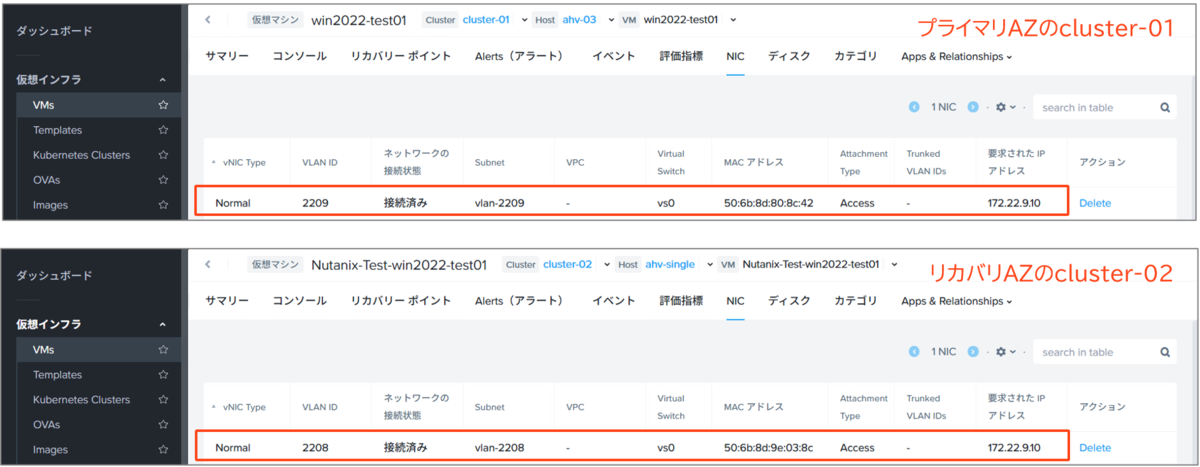This screenshot has width=1200, height=467.
Task: Star the VMs item in the top sidebar
Action: point(163,105)
